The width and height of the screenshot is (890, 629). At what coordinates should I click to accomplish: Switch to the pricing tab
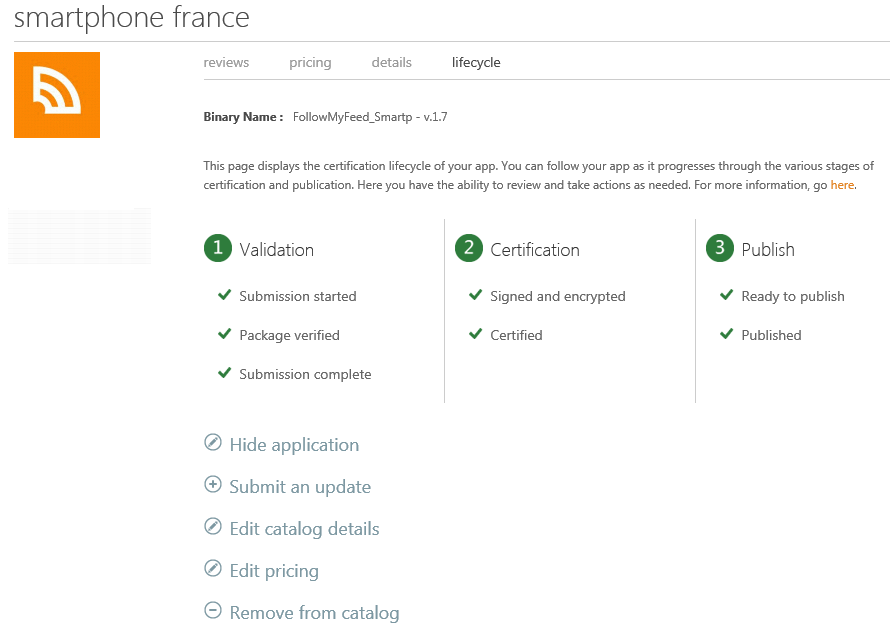[310, 62]
